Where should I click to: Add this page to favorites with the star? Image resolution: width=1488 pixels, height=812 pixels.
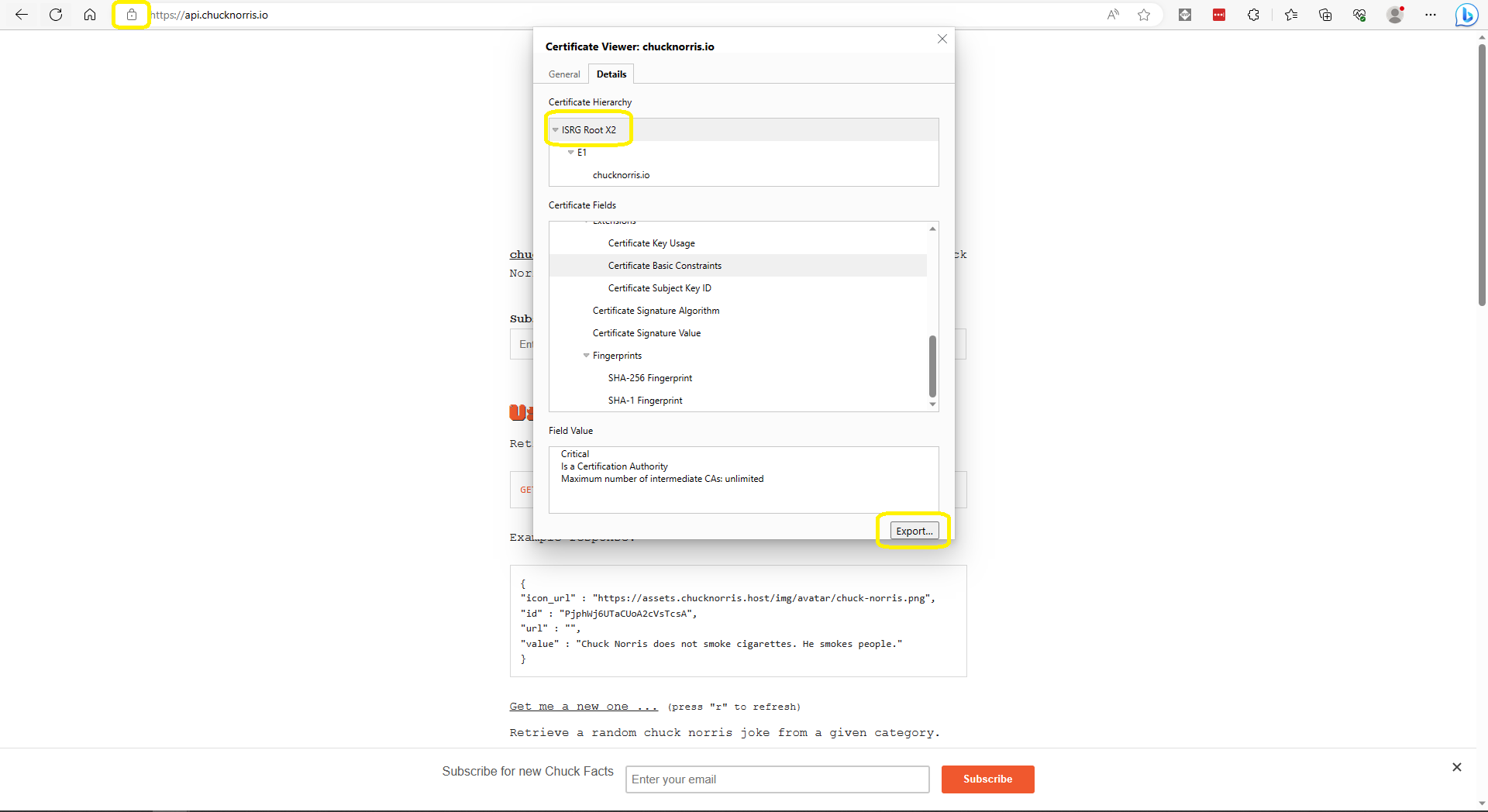(1144, 15)
